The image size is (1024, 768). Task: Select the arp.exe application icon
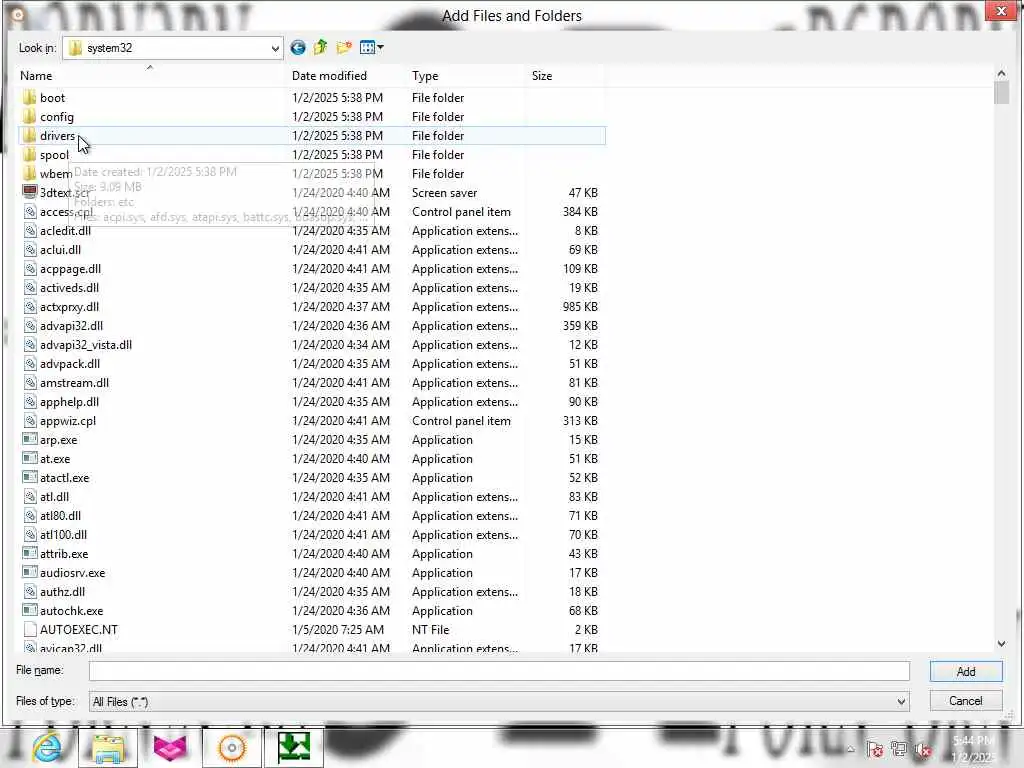pos(29,440)
